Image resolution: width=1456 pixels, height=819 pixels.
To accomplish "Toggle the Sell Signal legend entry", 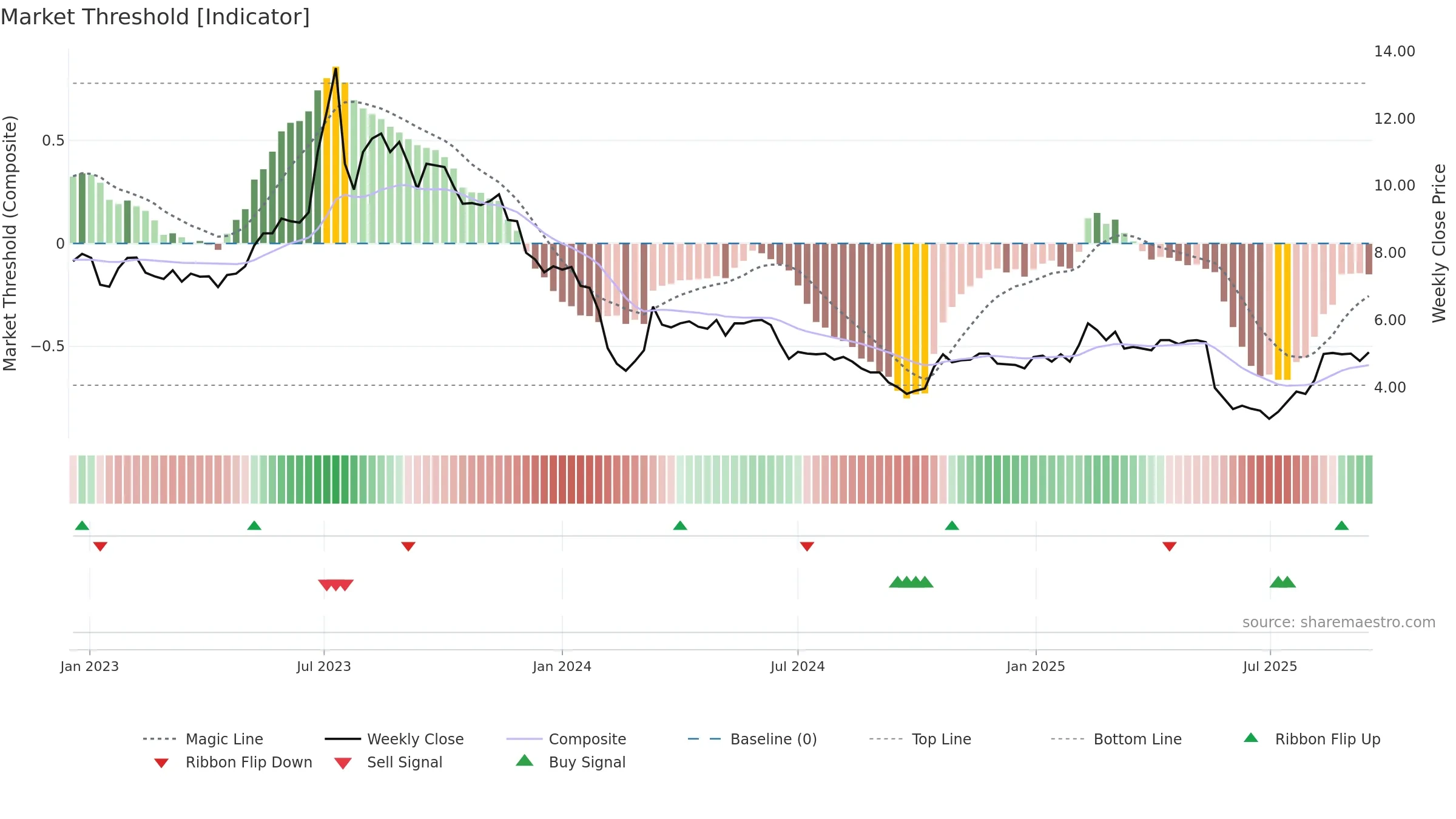I will [388, 762].
